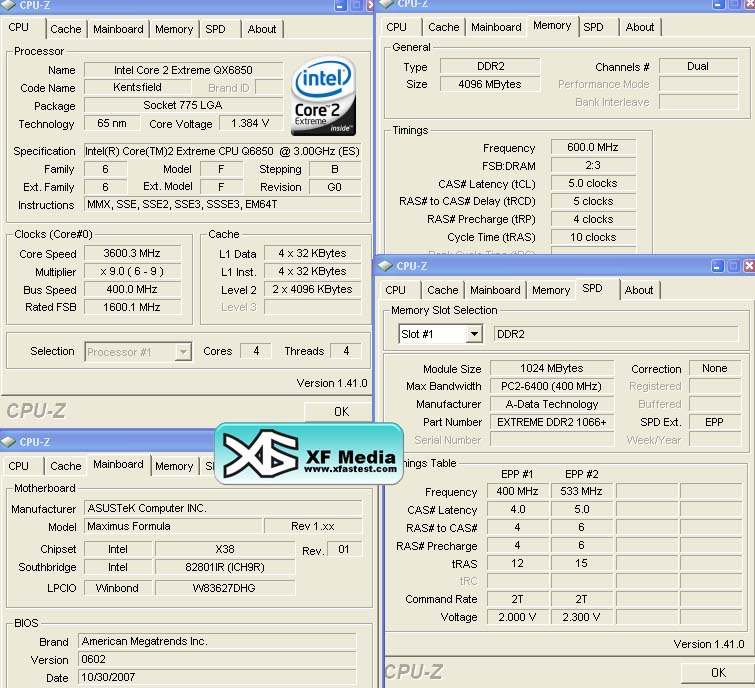Viewport: 755px width, 688px height.
Task: Open About tab in Memory window
Action: [x=640, y=27]
